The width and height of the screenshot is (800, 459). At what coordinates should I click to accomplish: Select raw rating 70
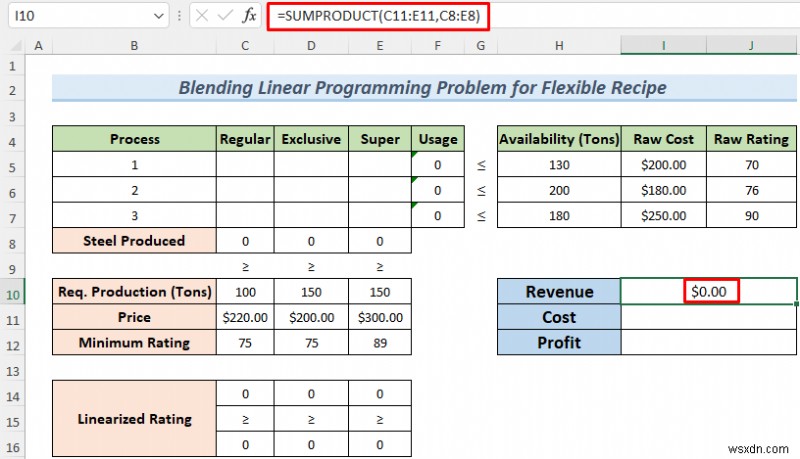[x=752, y=164]
